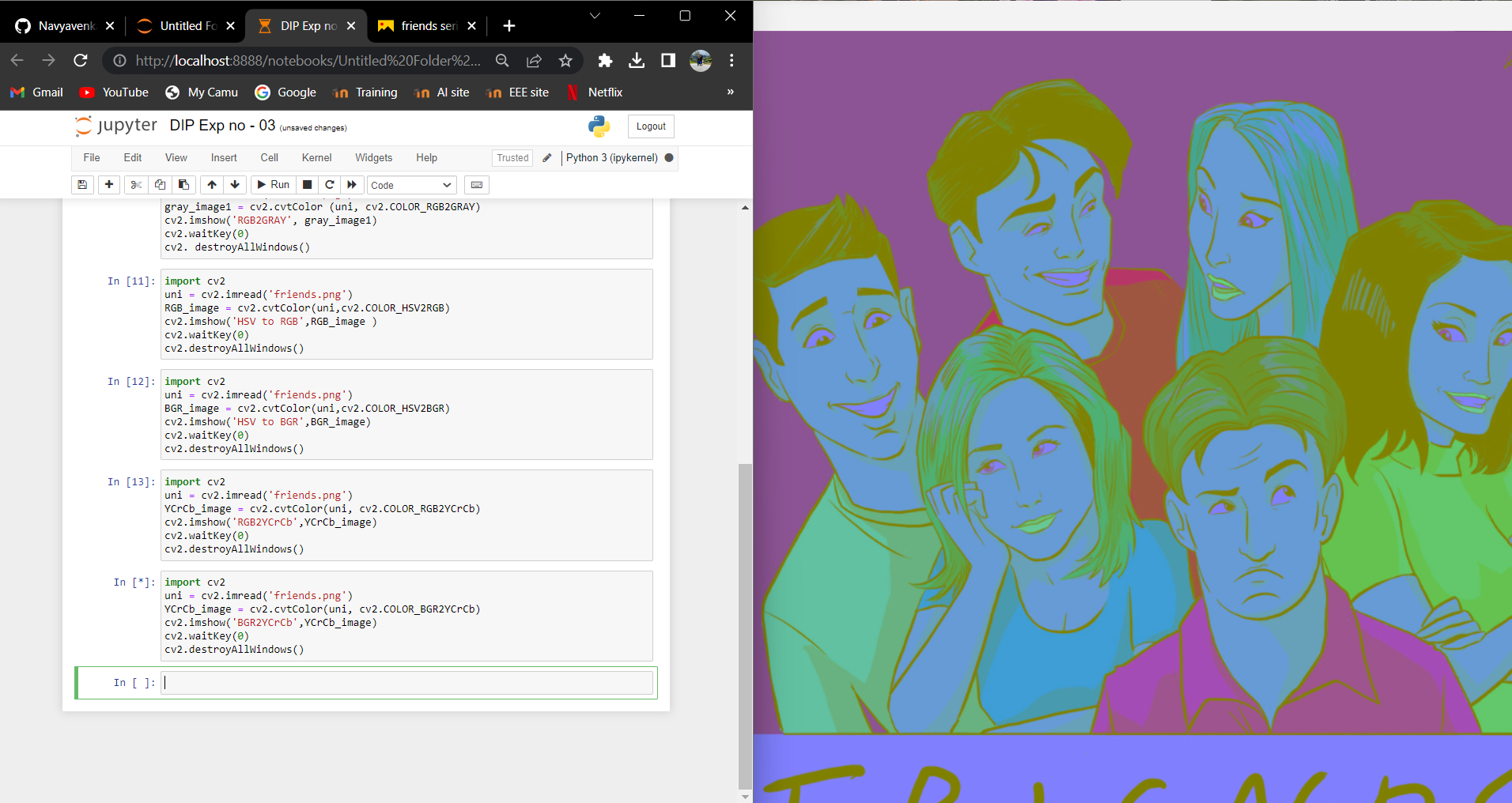
Task: Open a new browser tab
Action: (x=509, y=26)
